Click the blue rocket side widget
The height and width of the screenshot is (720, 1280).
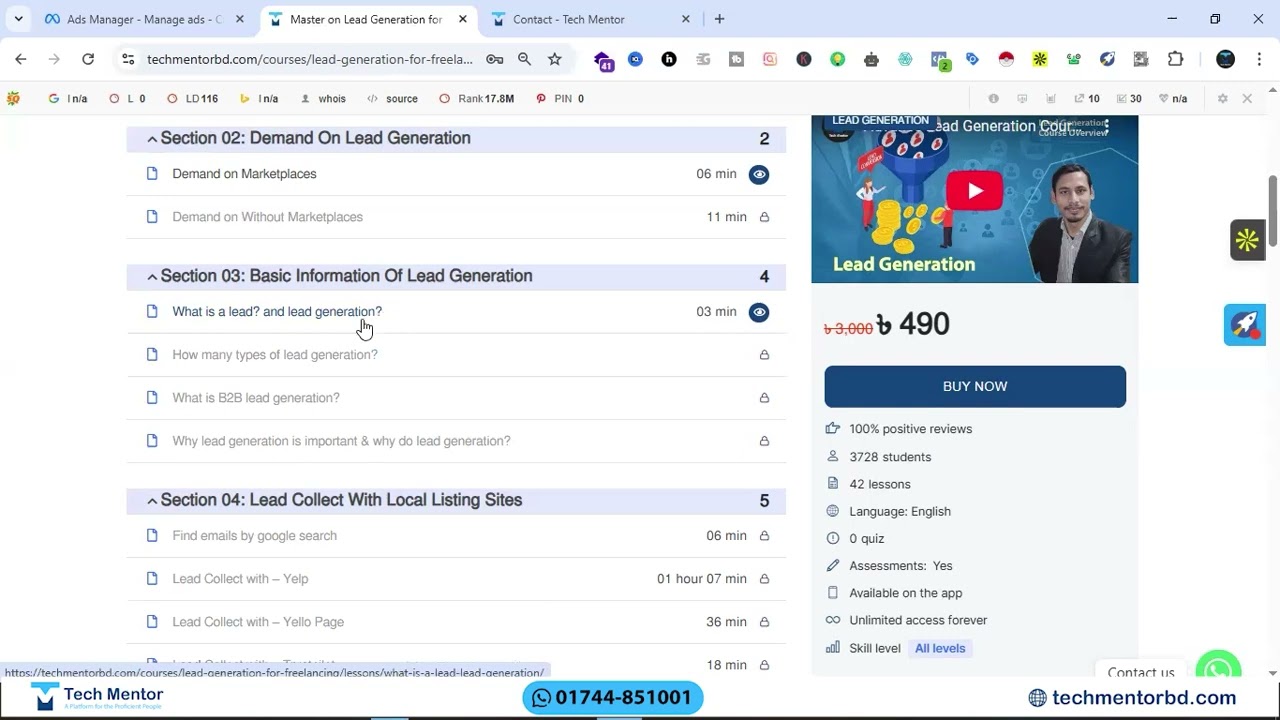click(x=1244, y=325)
